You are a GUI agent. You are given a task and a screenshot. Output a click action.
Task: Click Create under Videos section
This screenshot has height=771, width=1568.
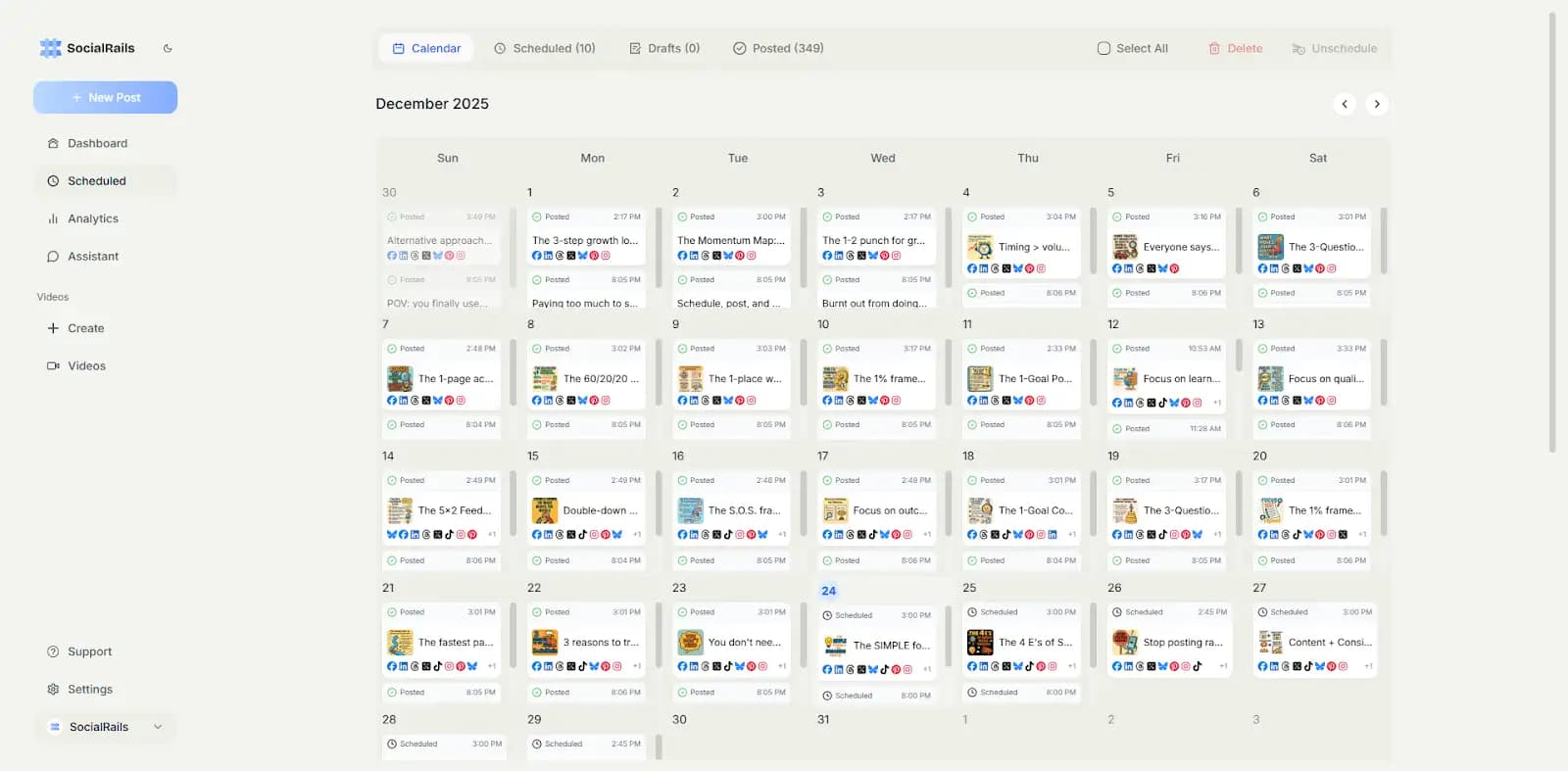85,328
